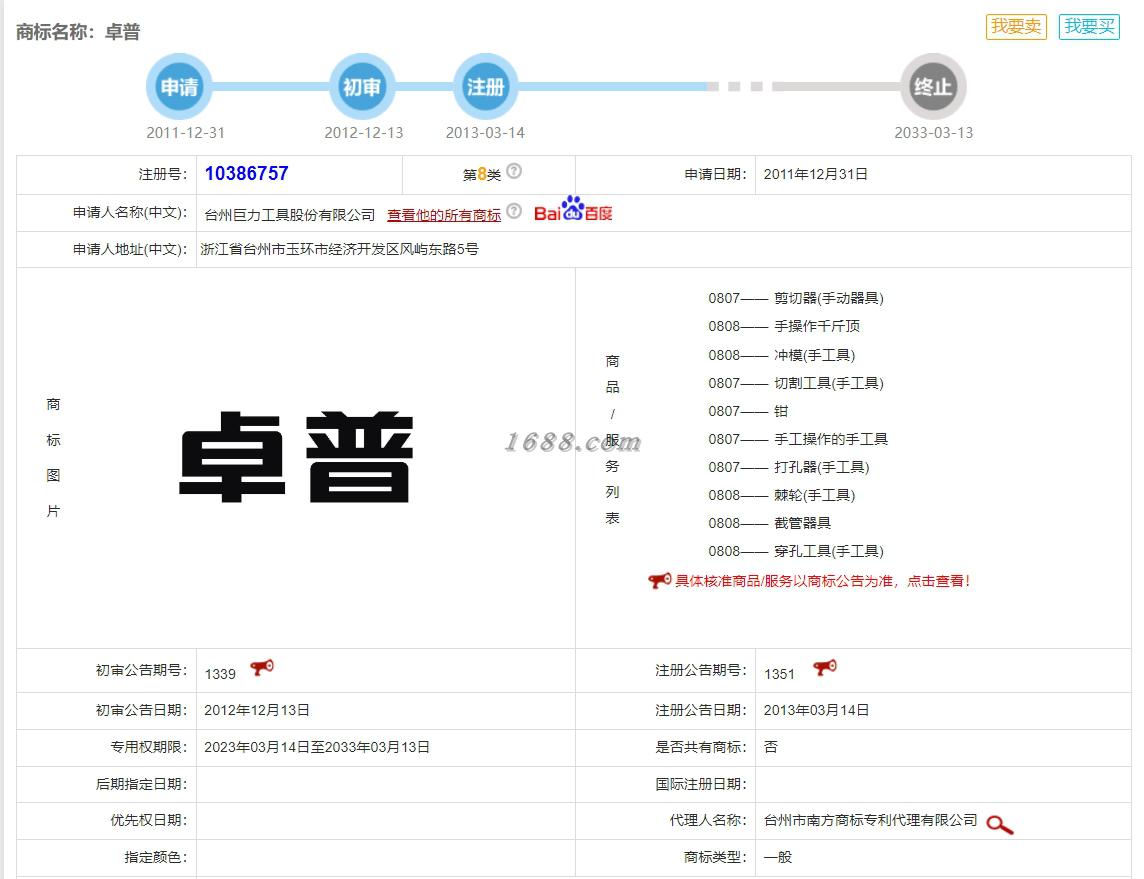The image size is (1144, 879).
Task: Open 查看他的所有商标 link
Action: (x=444, y=214)
